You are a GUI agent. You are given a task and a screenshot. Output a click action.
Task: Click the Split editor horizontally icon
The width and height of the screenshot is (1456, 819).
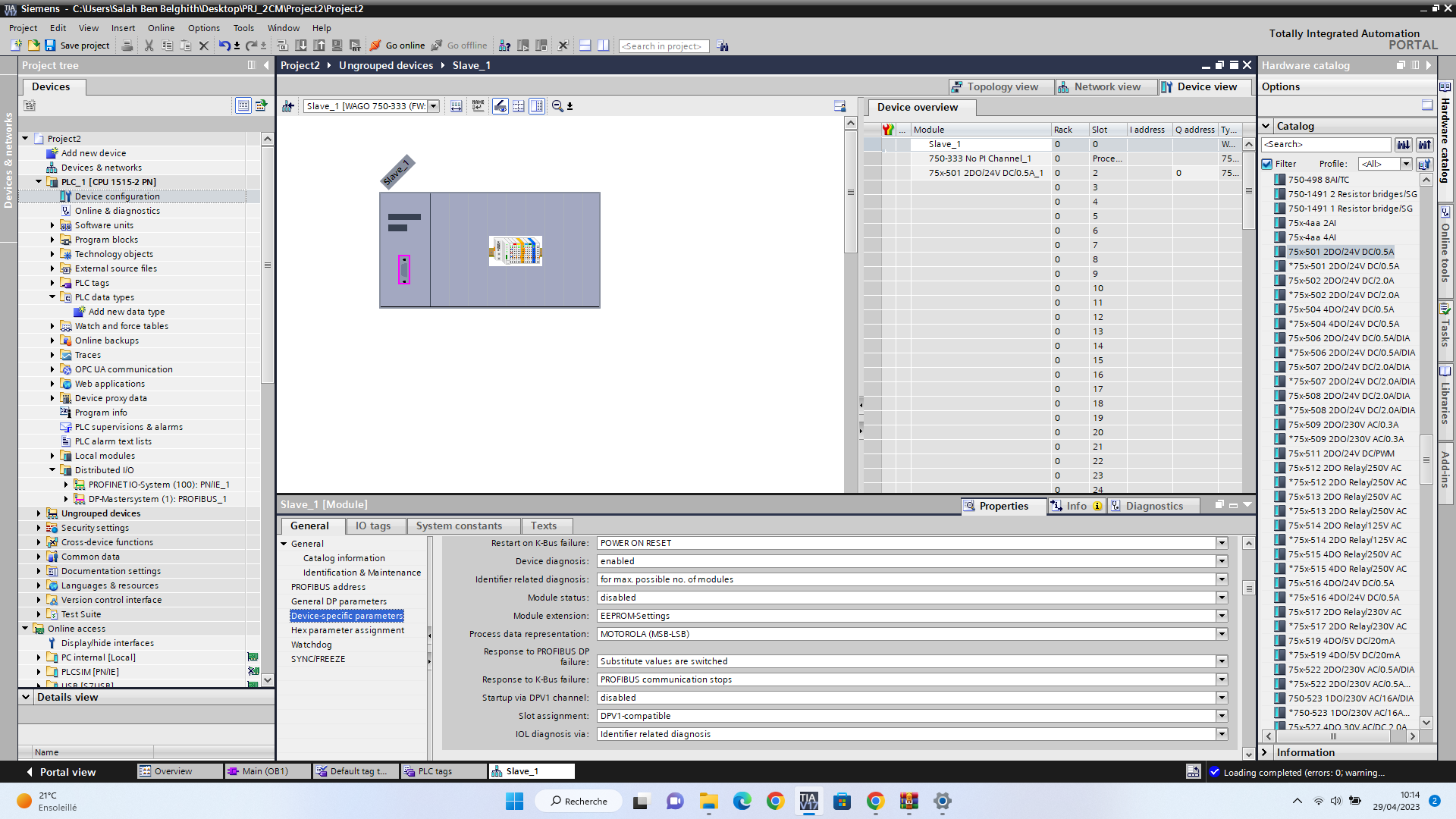tap(585, 45)
